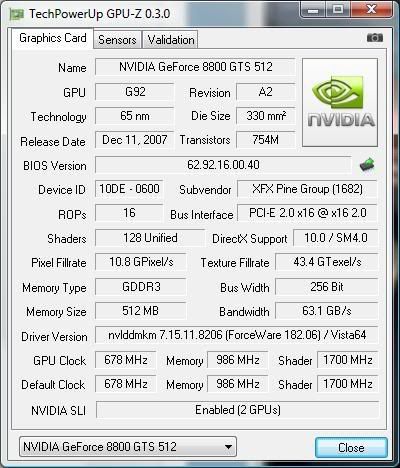Click the GPU-Z title bar app icon
Viewport: 400px width, 468px height.
(x=17, y=14)
